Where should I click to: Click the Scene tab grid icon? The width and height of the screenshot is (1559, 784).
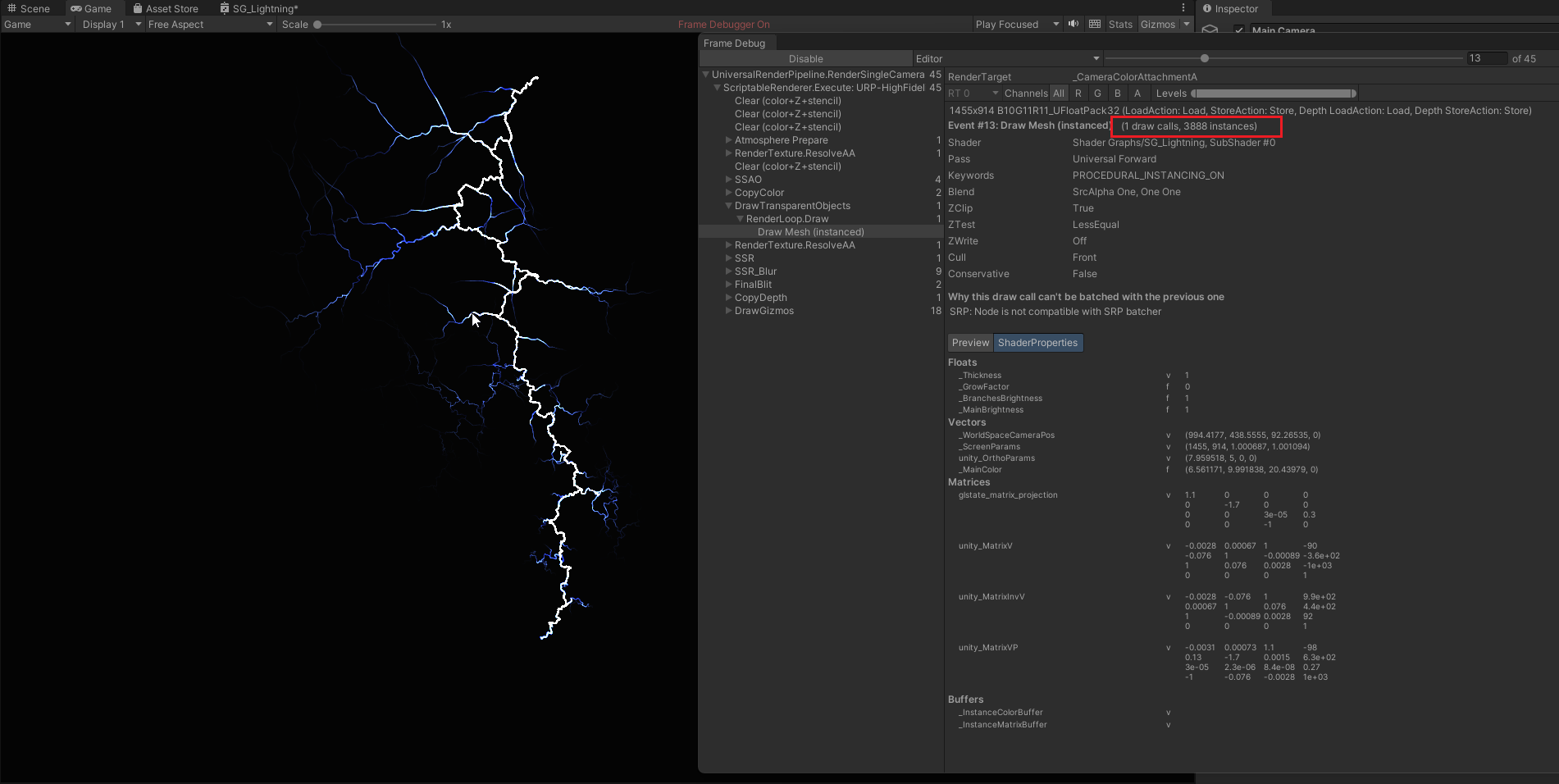[11, 8]
